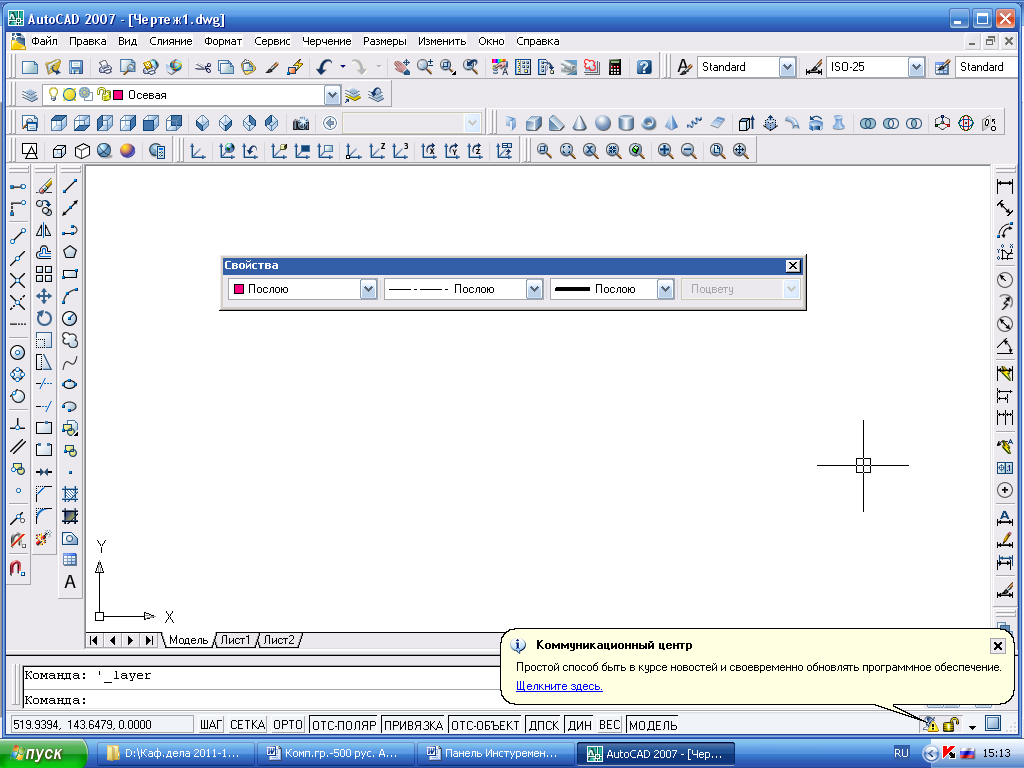Click the Linear dimension icon
1024x768 pixels.
pos(1005,186)
